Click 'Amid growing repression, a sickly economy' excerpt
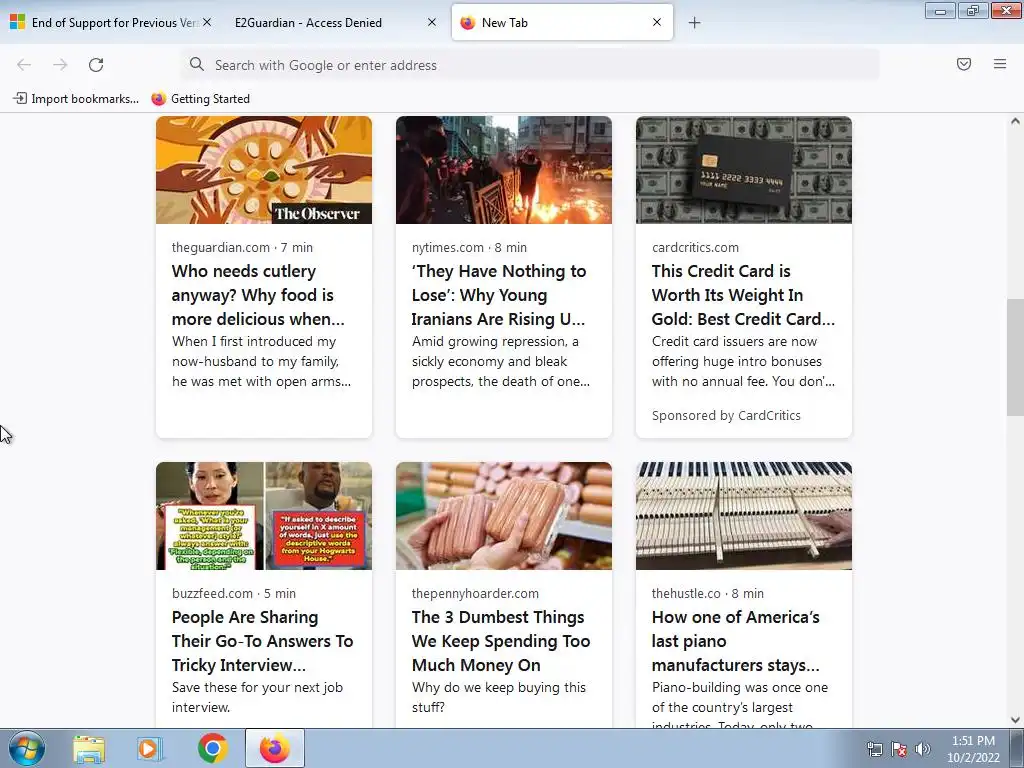 (x=501, y=361)
